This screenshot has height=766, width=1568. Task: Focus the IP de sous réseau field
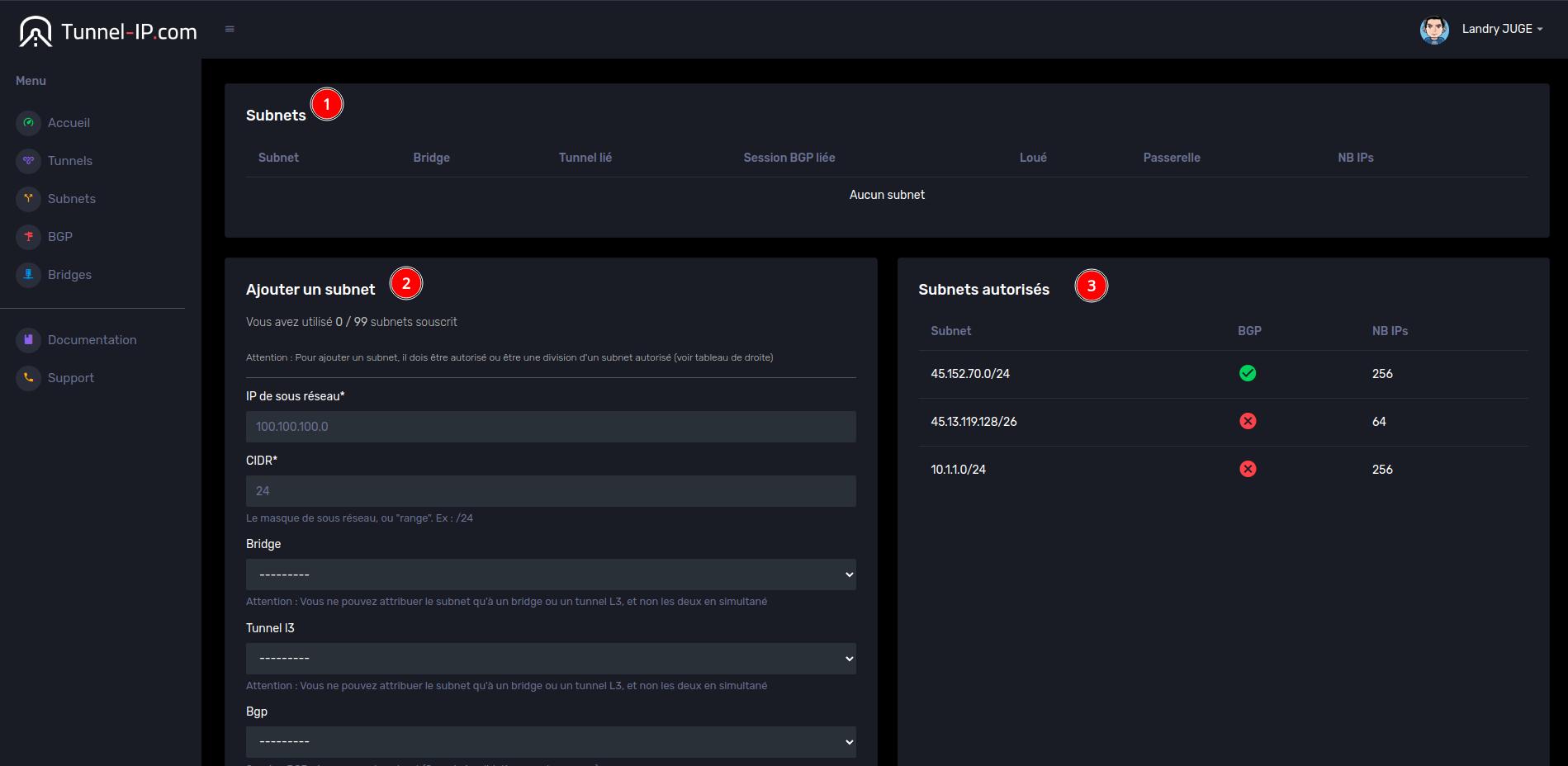pos(551,427)
